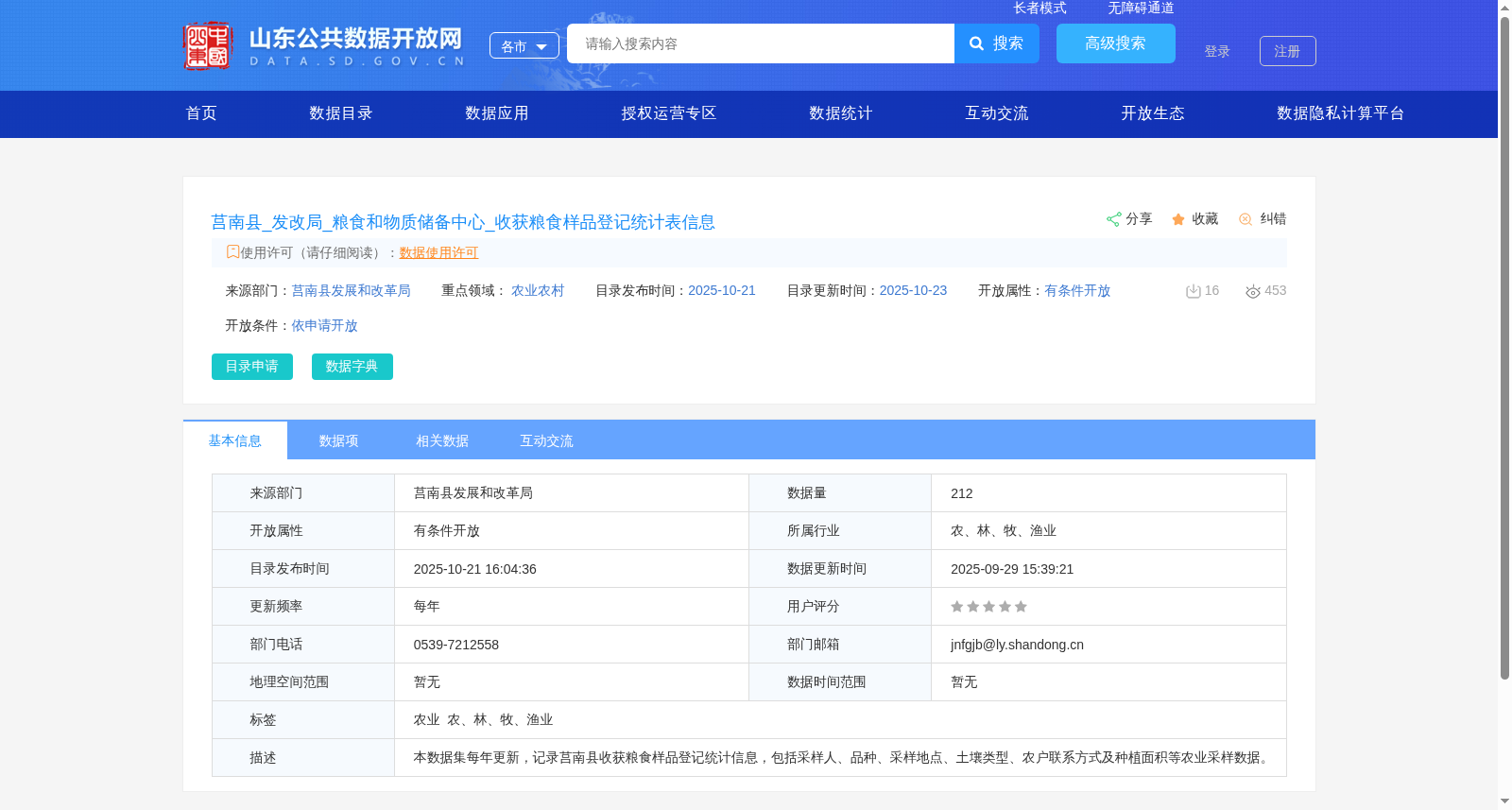
Task: Open 开放生态 navigation item
Action: tap(1153, 113)
